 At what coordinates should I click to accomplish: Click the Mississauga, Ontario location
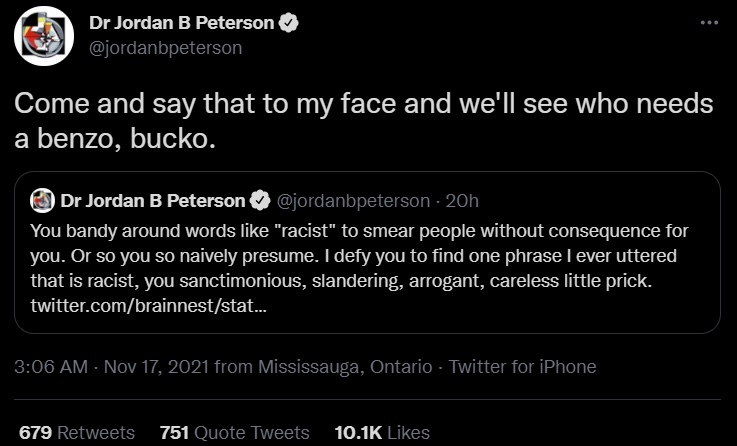pos(345,367)
